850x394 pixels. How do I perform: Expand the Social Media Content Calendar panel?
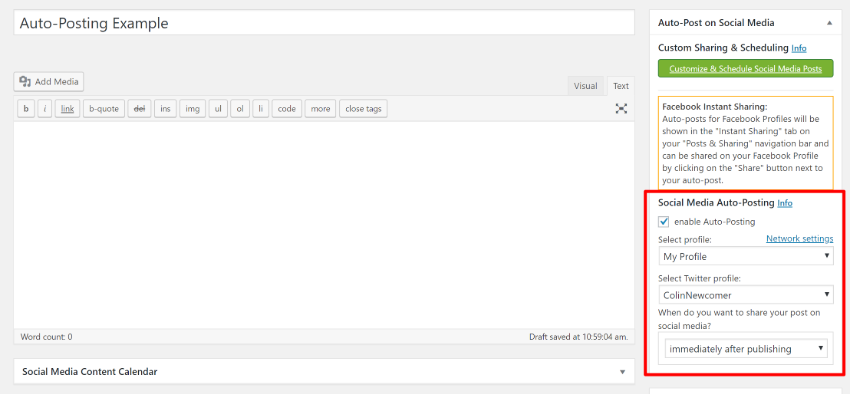622,372
